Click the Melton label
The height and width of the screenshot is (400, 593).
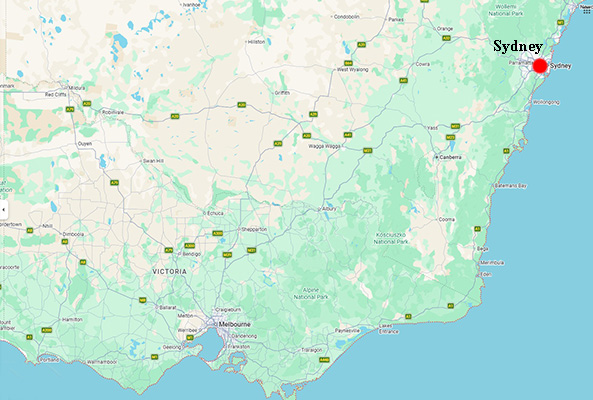coord(185,316)
